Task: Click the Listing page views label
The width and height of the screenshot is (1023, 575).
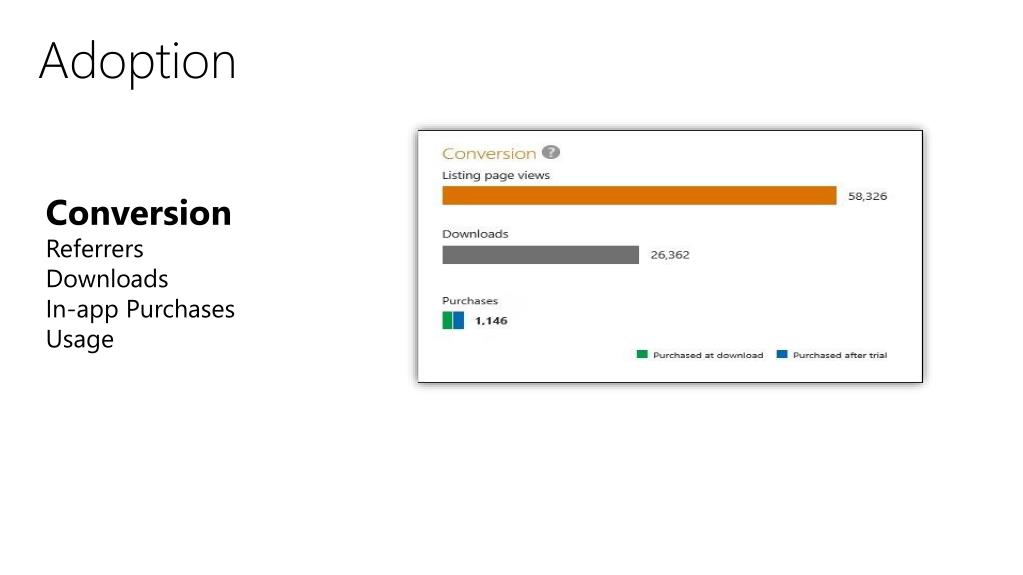Action: pyautogui.click(x=496, y=175)
